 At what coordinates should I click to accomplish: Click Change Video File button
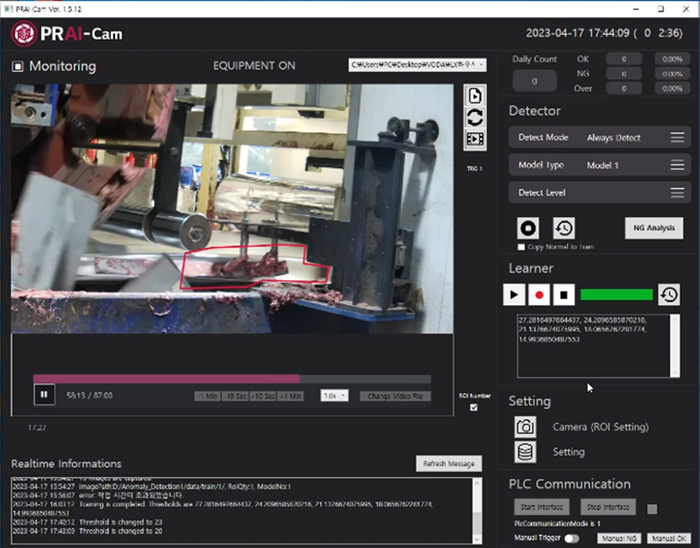[396, 396]
